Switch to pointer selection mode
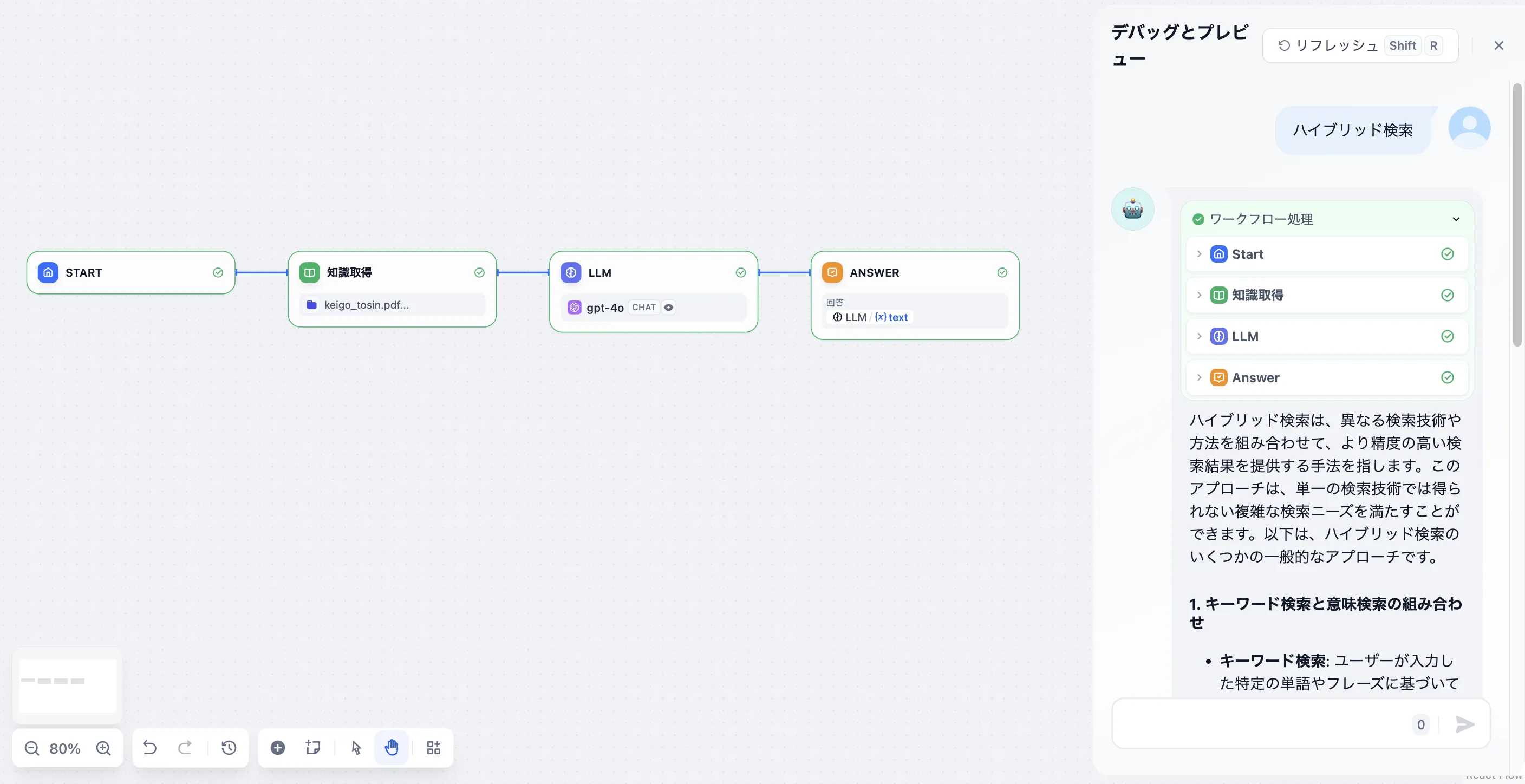Viewport: 1525px width, 784px height. point(356,748)
